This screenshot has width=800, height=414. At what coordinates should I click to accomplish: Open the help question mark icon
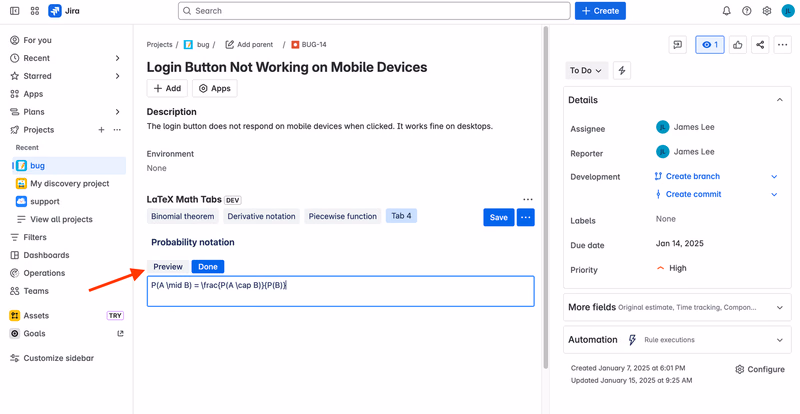point(746,11)
